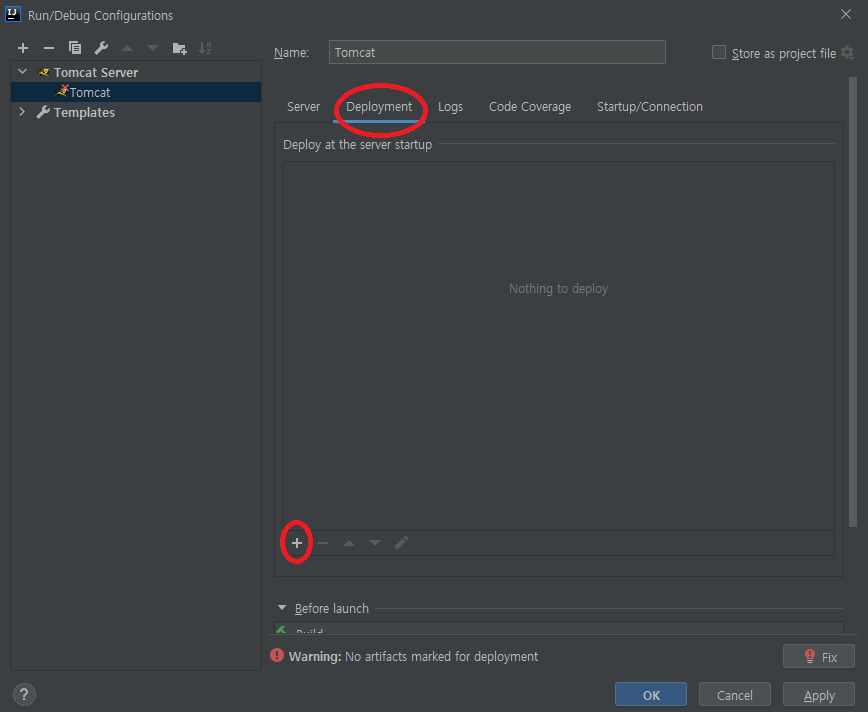Click the right panel vertical scrollbar

(x=852, y=302)
